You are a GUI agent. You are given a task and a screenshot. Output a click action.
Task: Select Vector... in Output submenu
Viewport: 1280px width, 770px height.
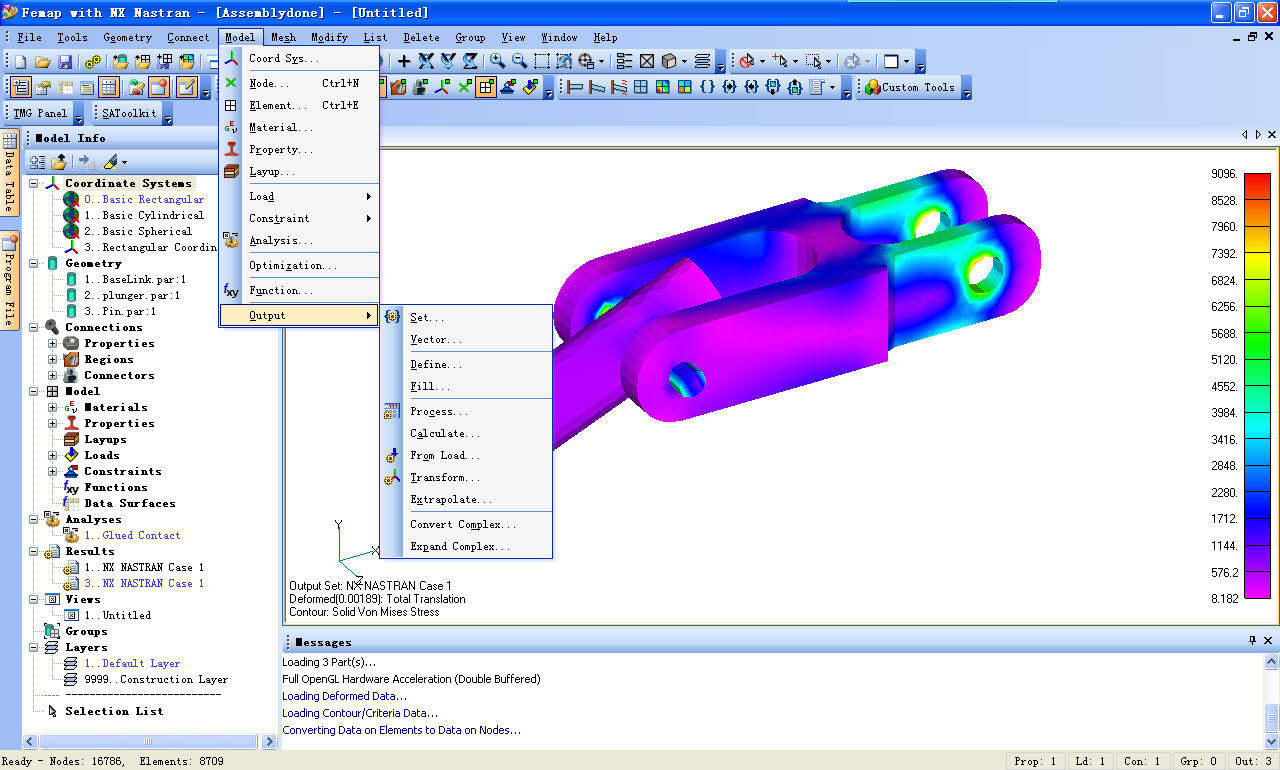466,339
